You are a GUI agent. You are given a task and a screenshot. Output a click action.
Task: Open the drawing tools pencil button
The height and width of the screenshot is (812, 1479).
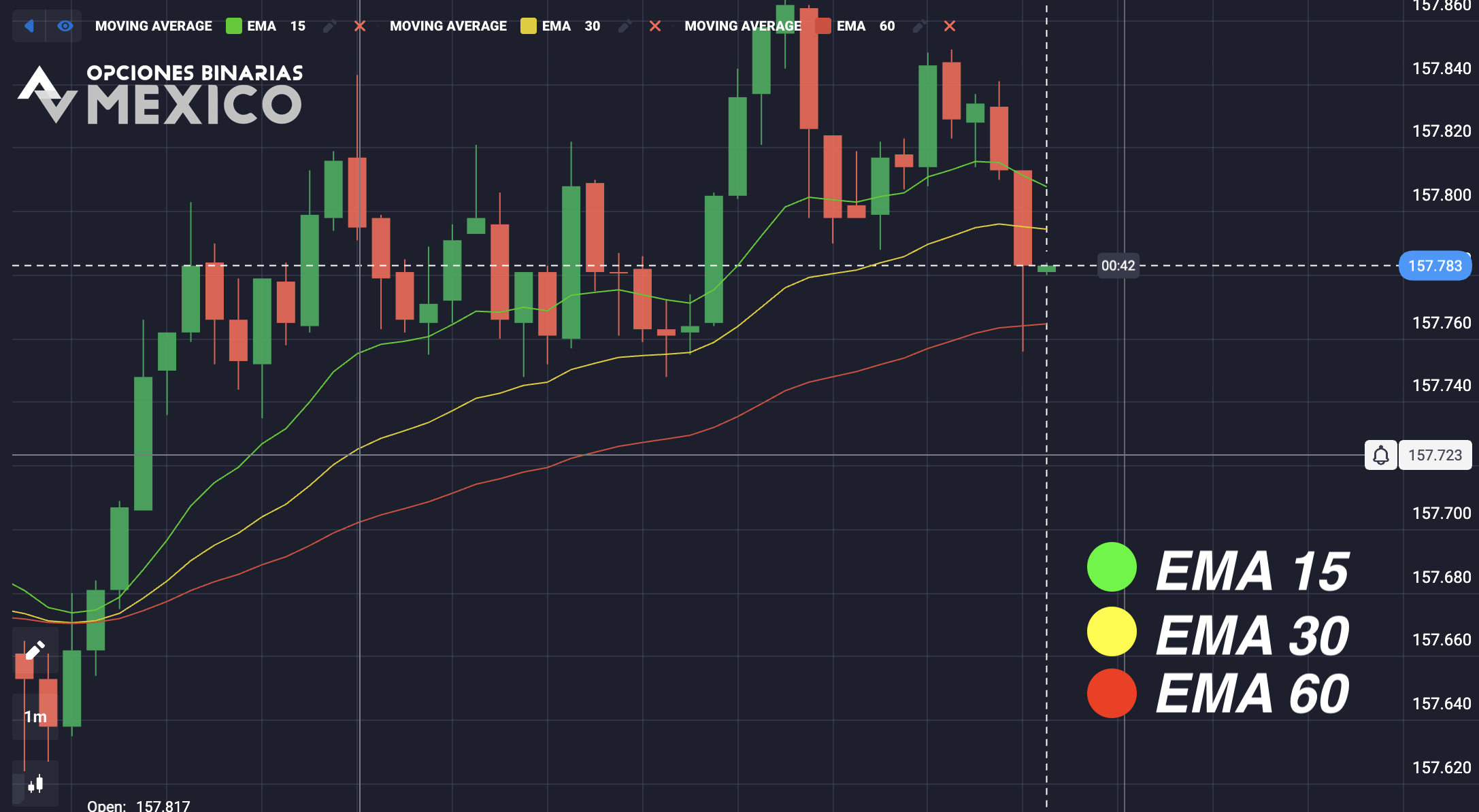pyautogui.click(x=35, y=650)
